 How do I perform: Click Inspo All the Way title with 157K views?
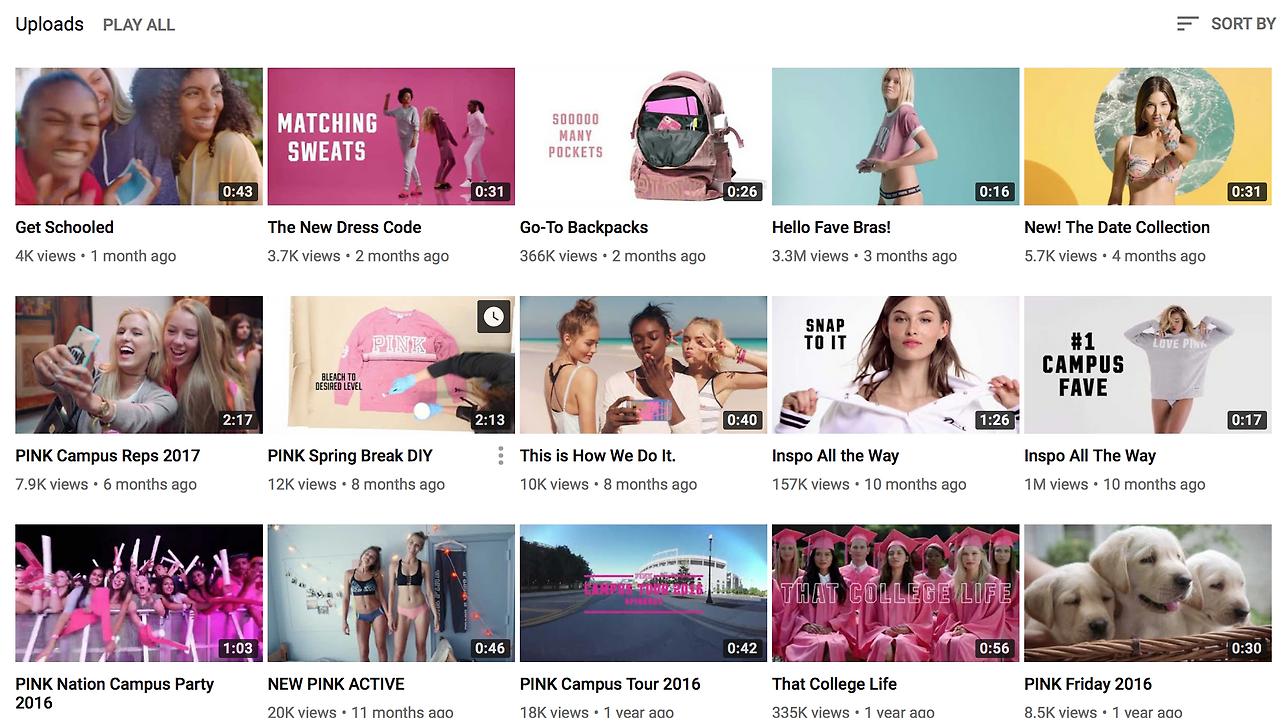835,456
